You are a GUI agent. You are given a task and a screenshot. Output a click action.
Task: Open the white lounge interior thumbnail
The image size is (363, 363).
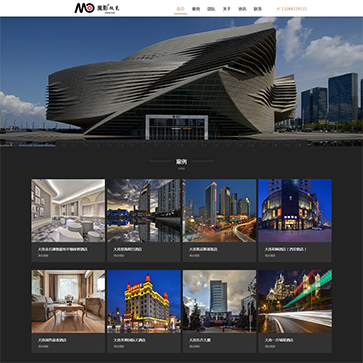68,210
